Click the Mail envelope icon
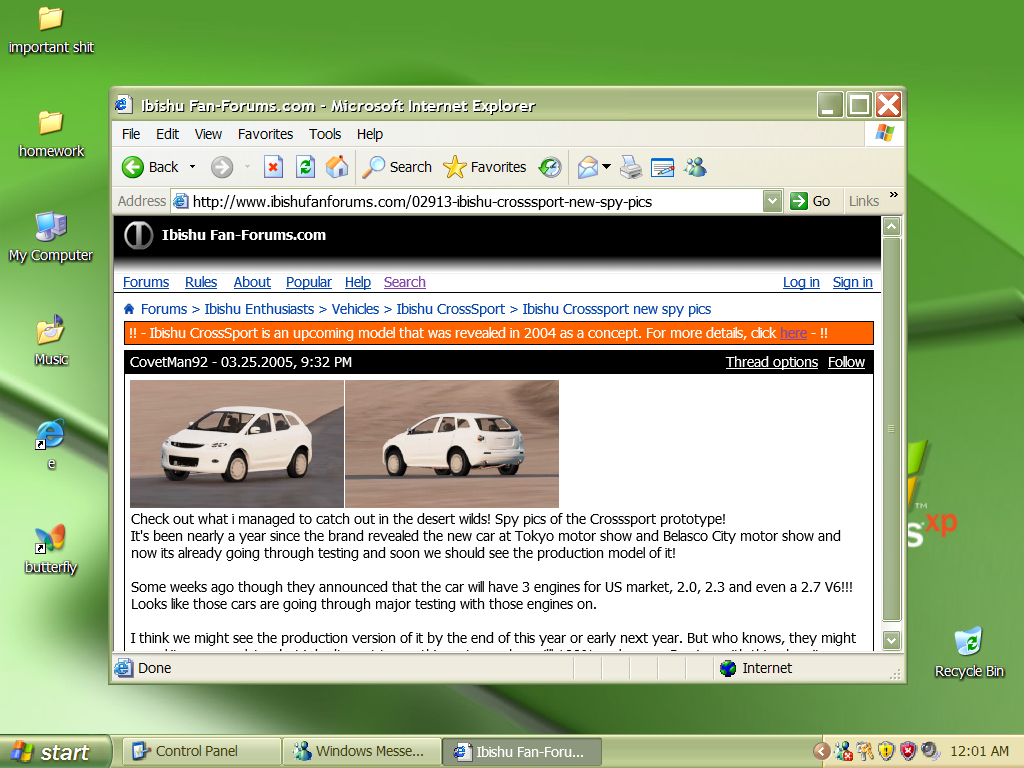The image size is (1024, 768). 588,167
